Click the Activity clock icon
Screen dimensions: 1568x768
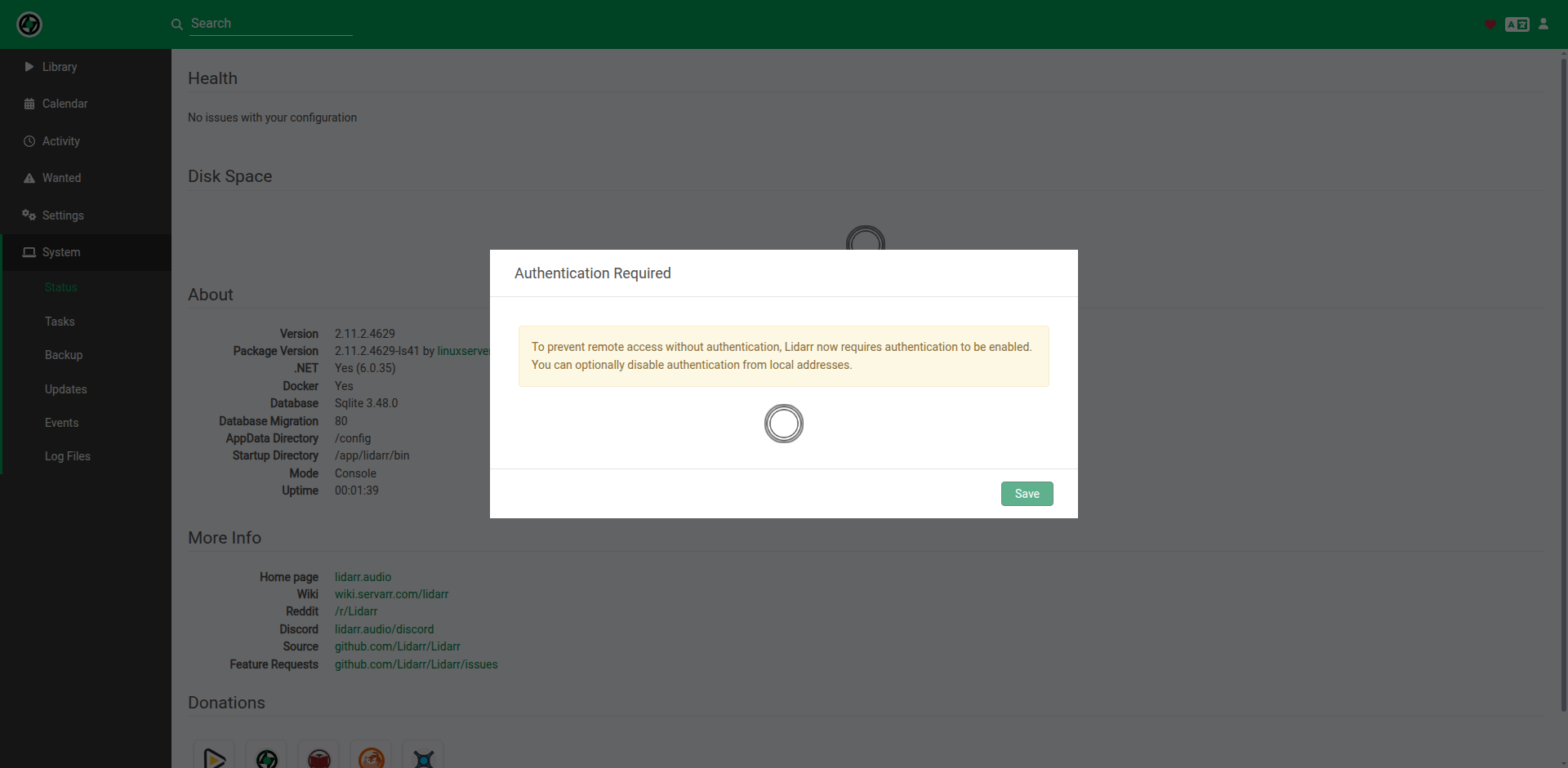(29, 141)
